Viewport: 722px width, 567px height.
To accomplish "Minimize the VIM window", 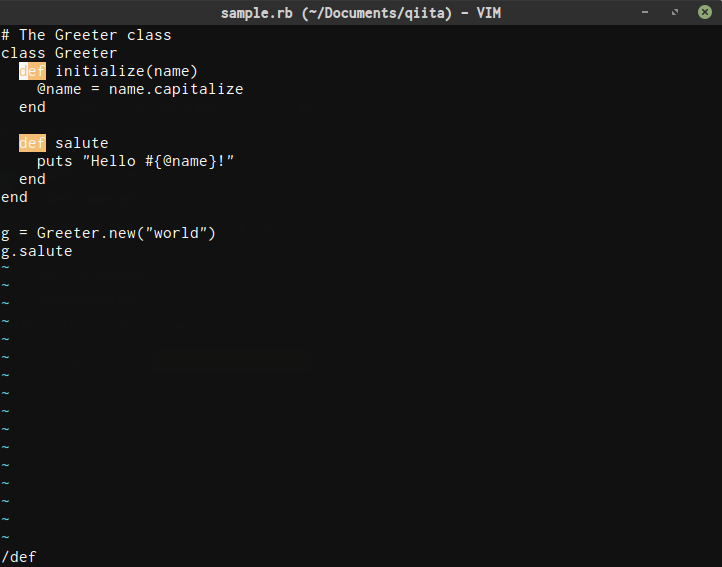I will 647,12.
